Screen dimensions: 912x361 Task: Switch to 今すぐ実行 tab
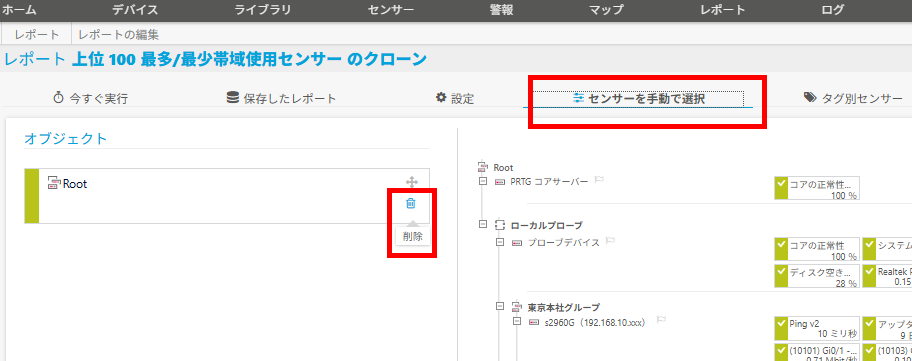point(90,98)
